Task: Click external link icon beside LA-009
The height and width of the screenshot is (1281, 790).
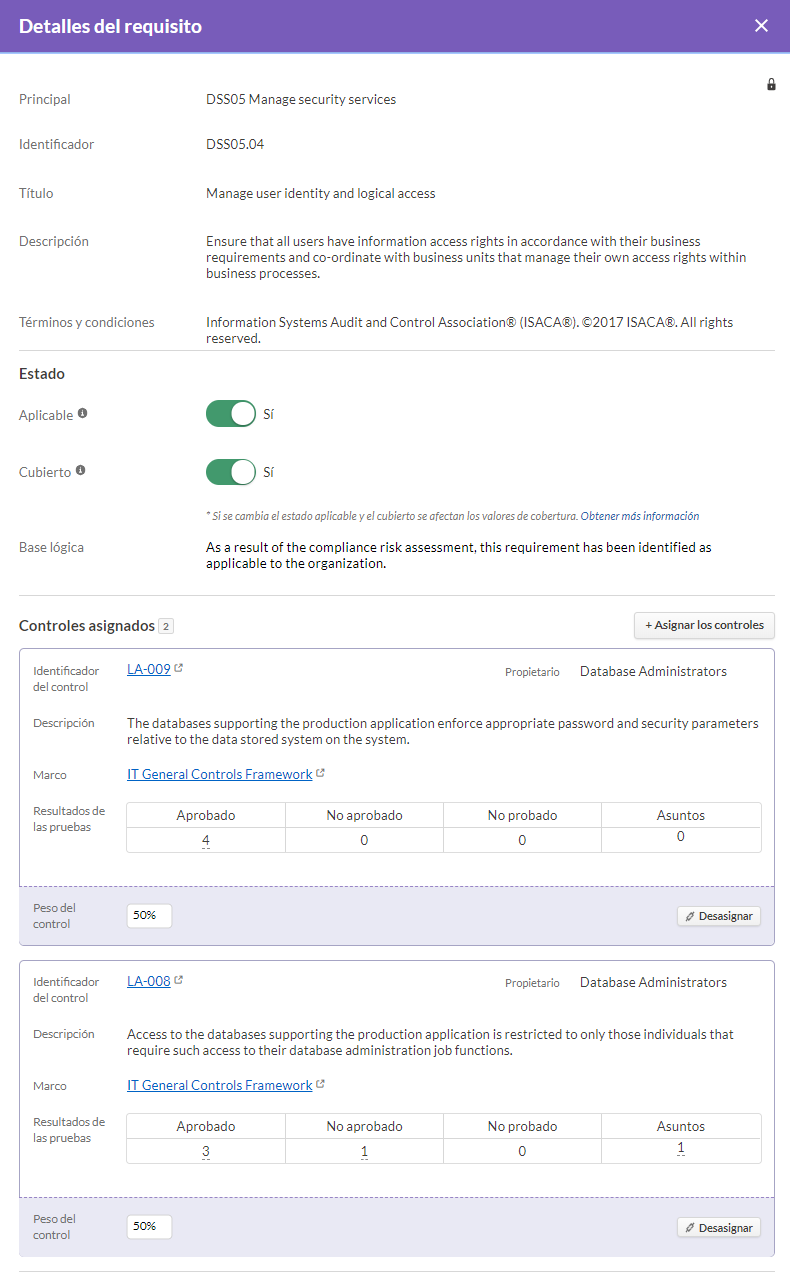Action: tap(179, 669)
